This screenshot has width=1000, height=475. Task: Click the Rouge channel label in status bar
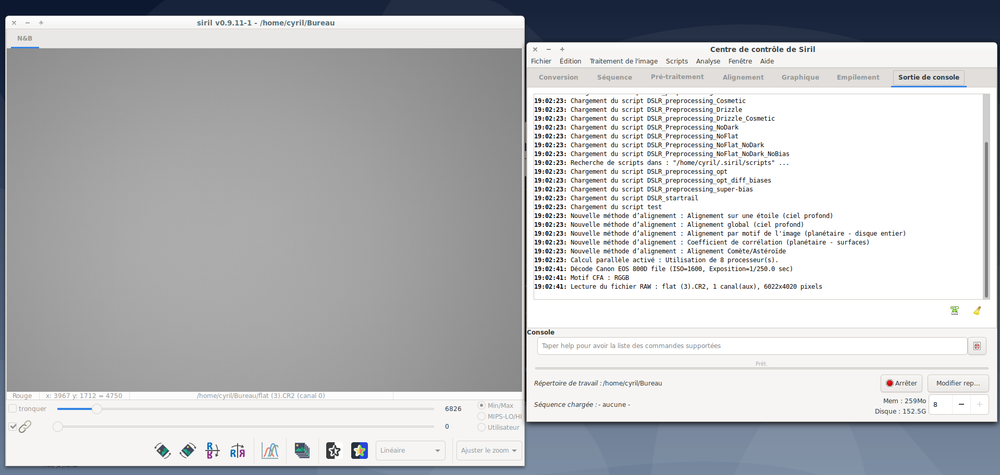pos(22,395)
